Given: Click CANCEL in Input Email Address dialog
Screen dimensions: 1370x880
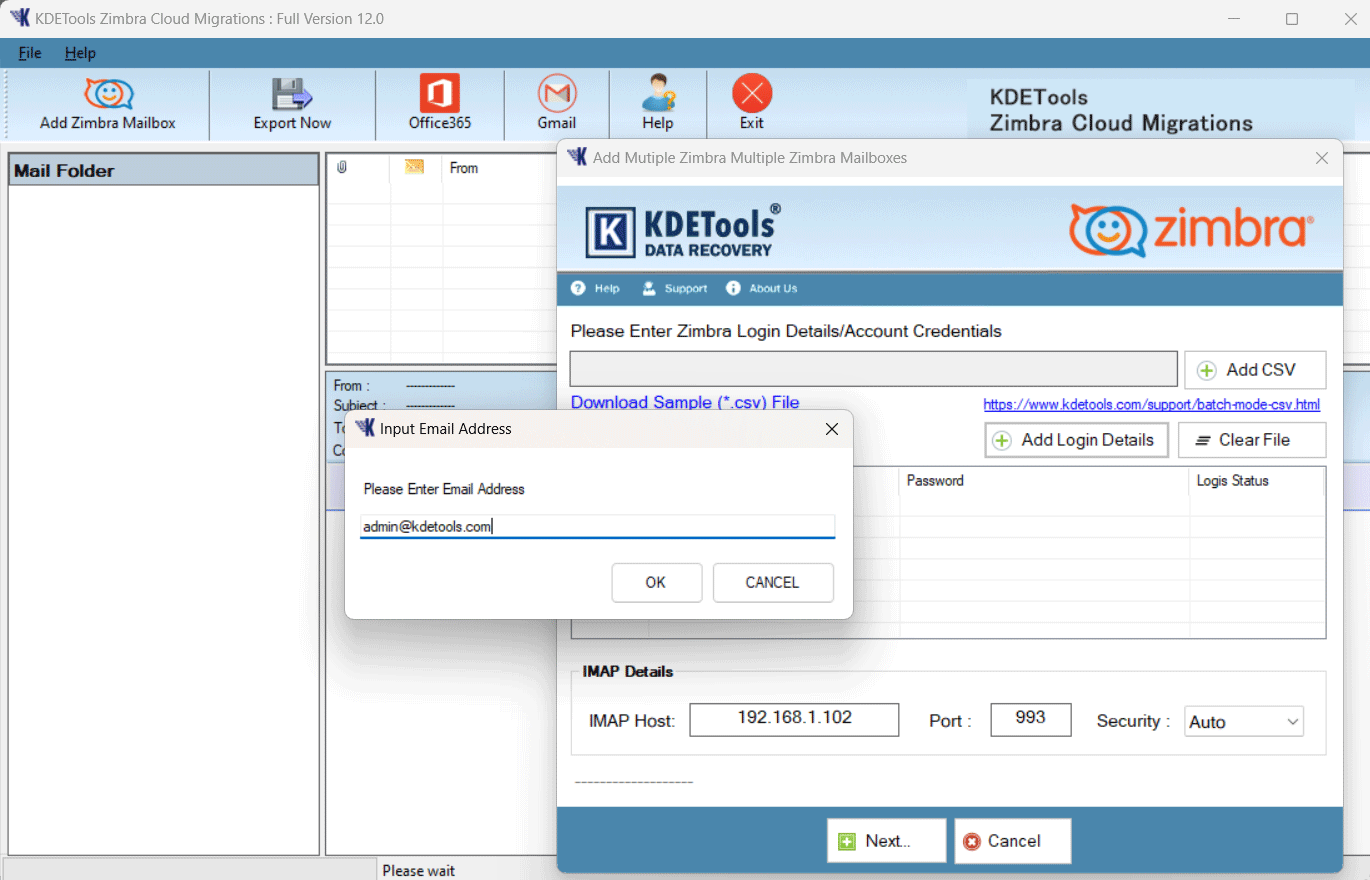Looking at the screenshot, I should tap(772, 582).
